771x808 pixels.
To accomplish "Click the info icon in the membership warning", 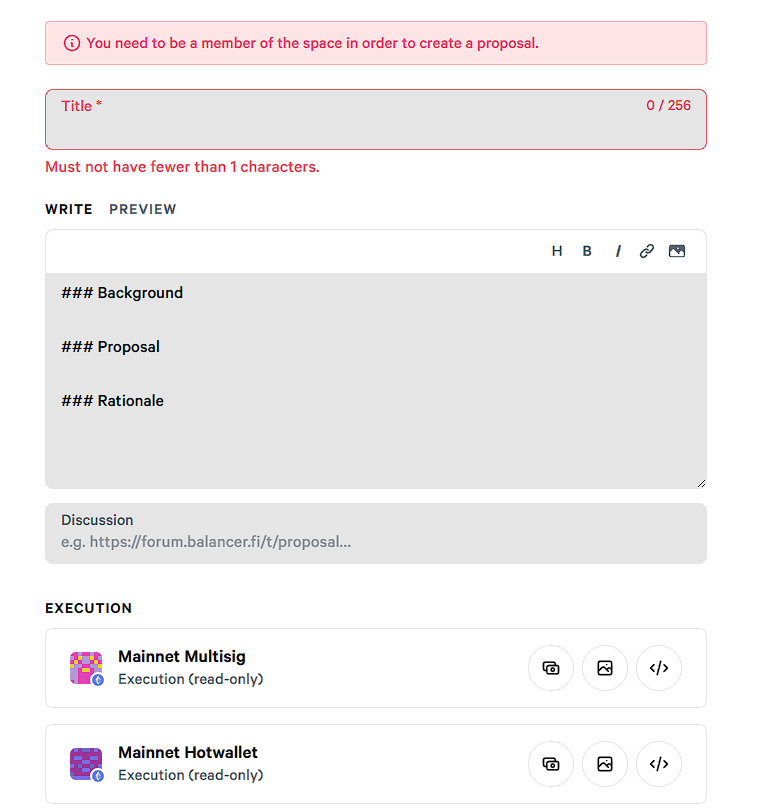I will click(x=72, y=43).
